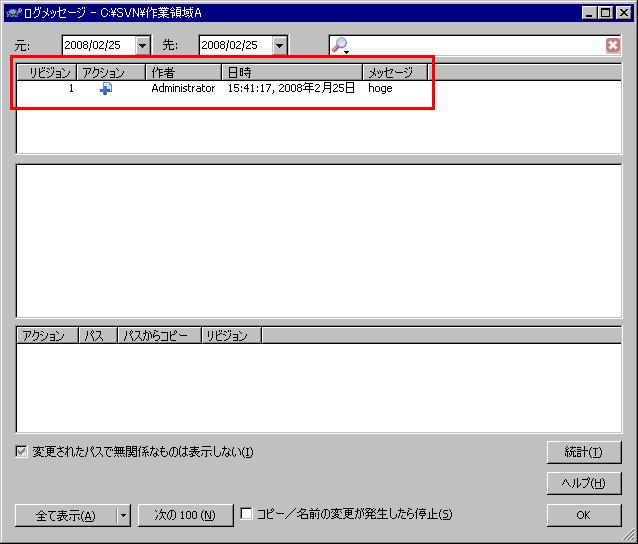Sort by アクション column header in log list
This screenshot has height=544, width=638.
(111, 72)
